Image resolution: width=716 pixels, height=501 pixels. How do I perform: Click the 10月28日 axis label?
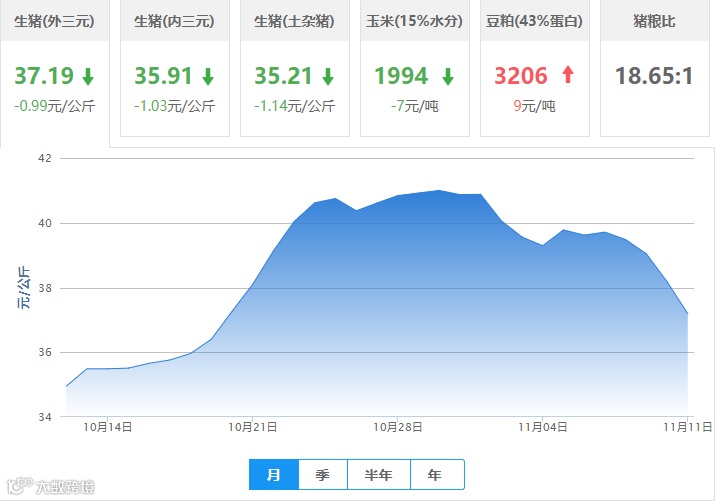pos(398,427)
